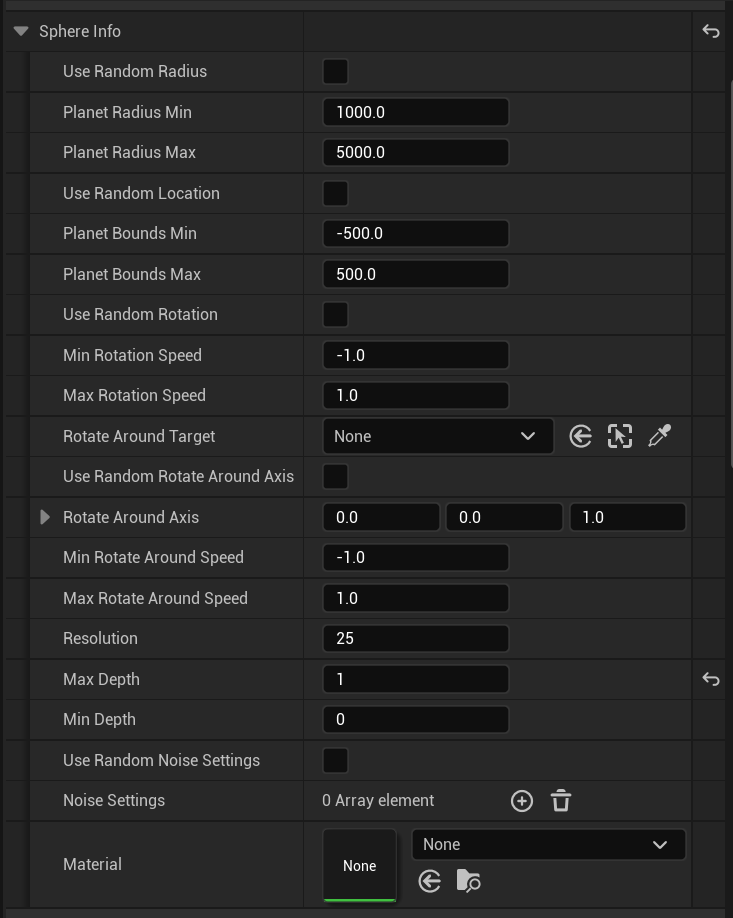Screen dimensions: 733x918
Task: Use Content Browser selection for Material
Action: coord(430,881)
